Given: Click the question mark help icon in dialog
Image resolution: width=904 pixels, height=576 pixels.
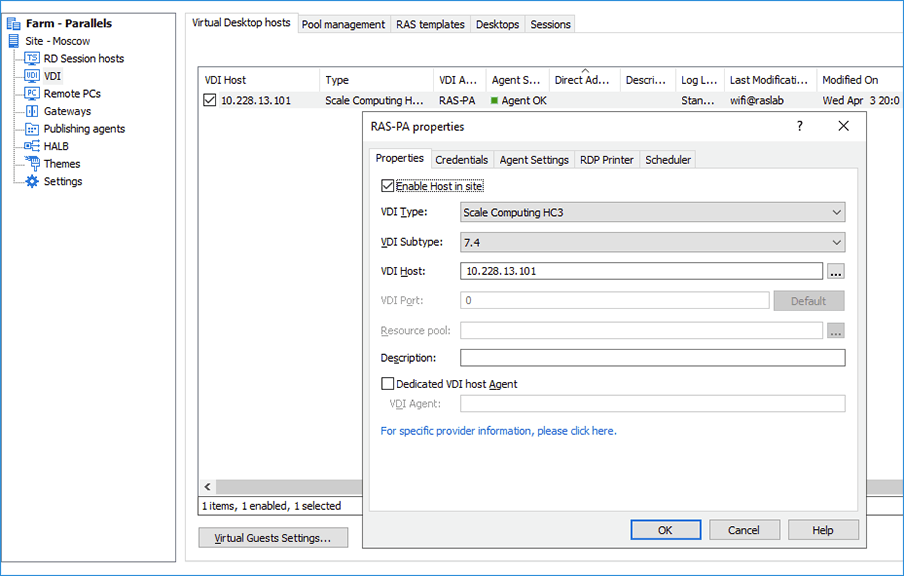Looking at the screenshot, I should [x=799, y=126].
